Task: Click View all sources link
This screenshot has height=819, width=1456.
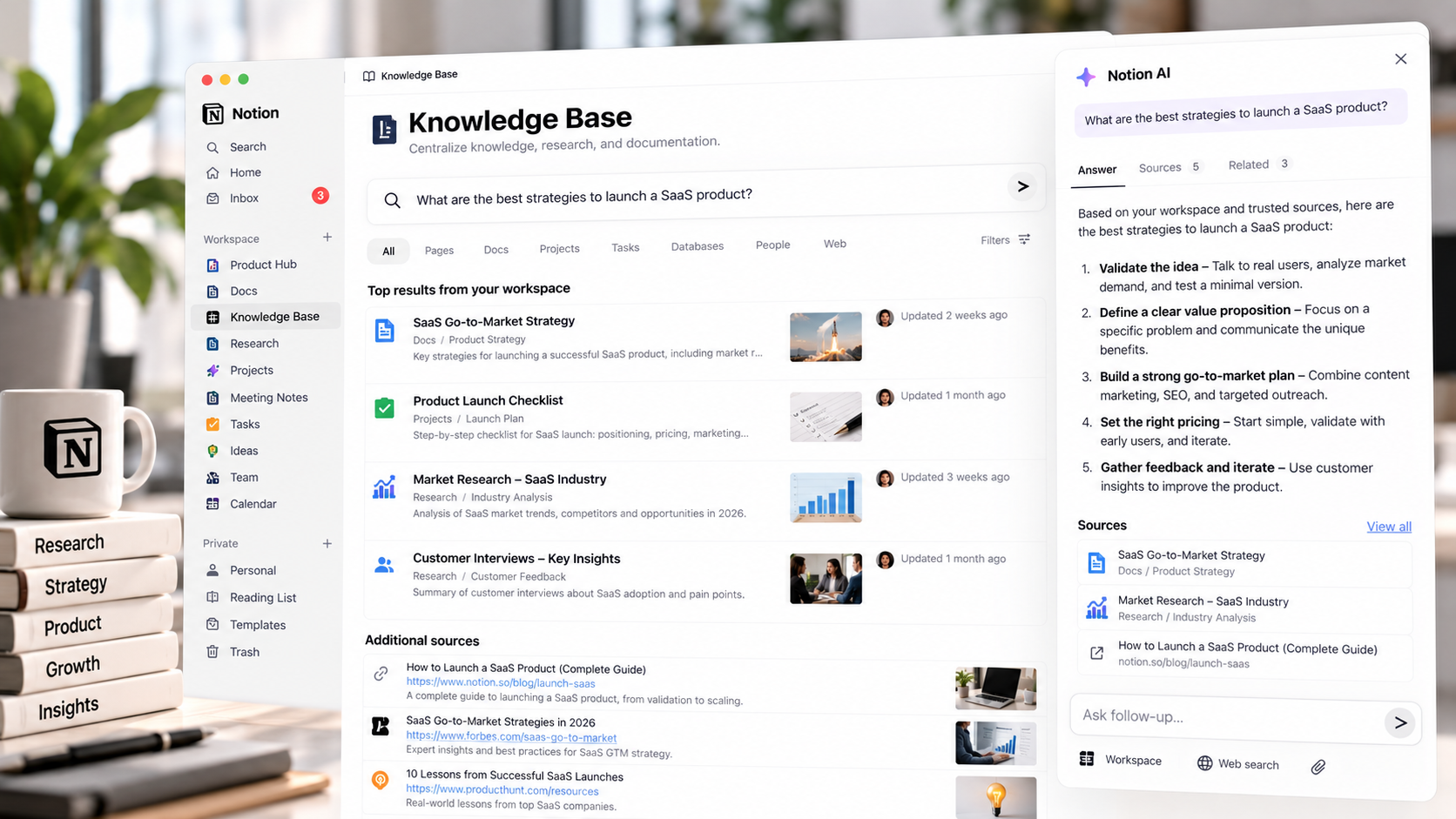Action: coord(1389,527)
